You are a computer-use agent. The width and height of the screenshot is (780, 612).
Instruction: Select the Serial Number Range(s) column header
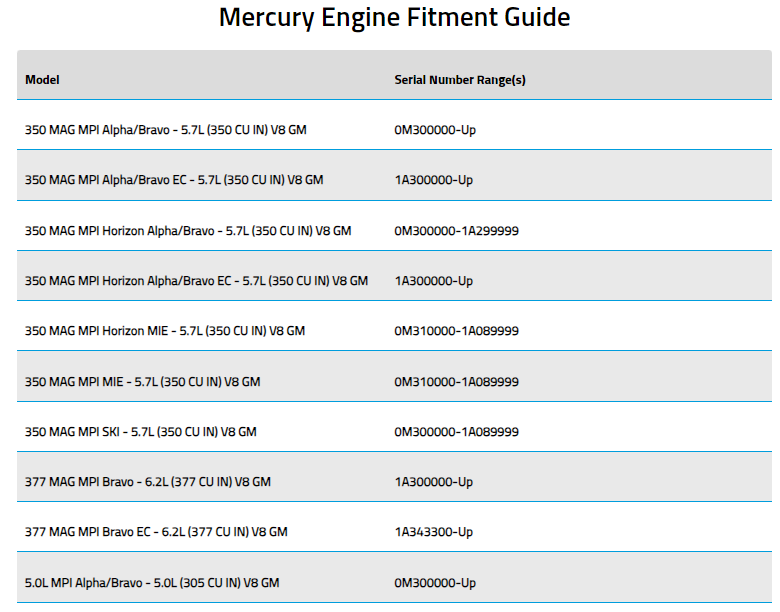460,80
